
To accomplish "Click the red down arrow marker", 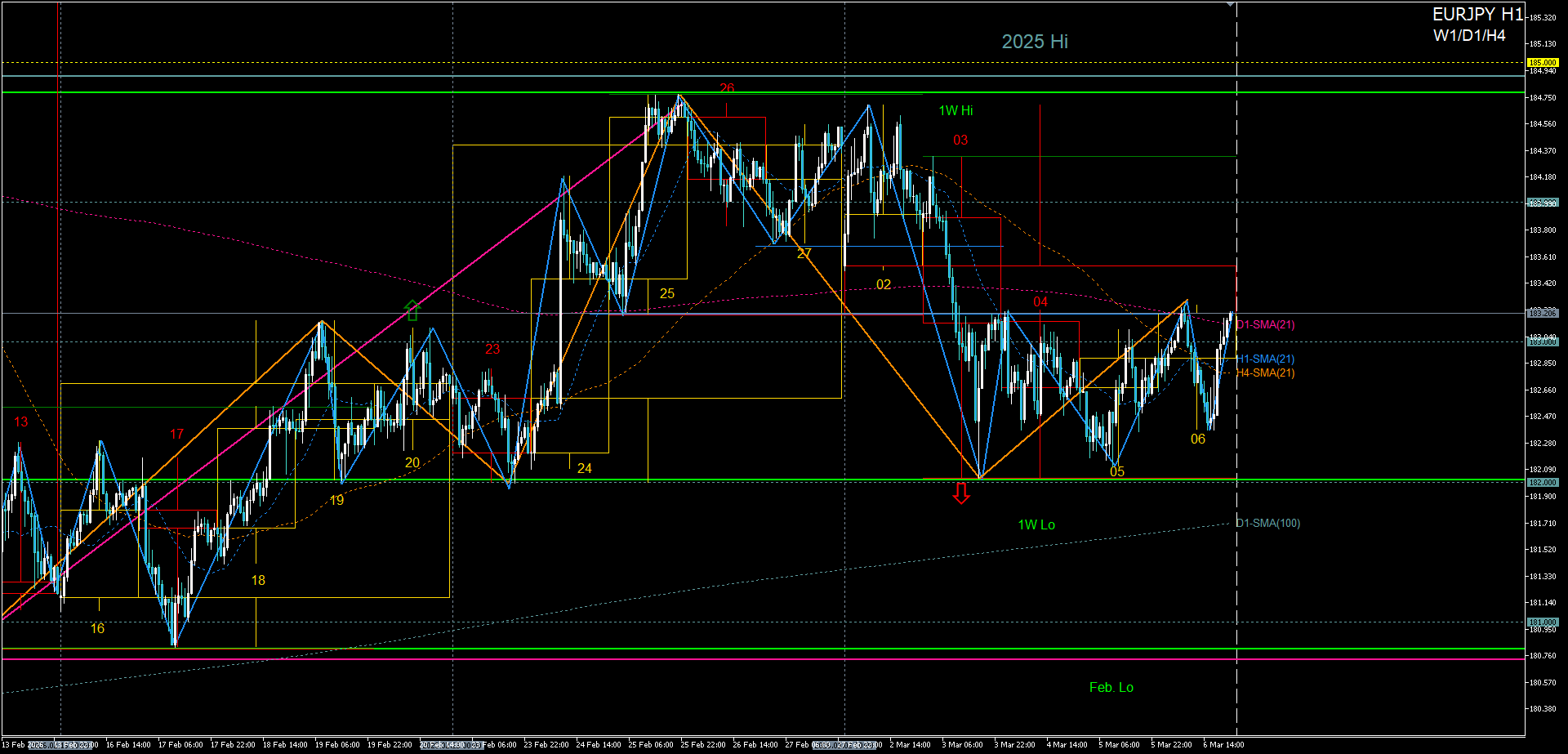I will [x=961, y=493].
